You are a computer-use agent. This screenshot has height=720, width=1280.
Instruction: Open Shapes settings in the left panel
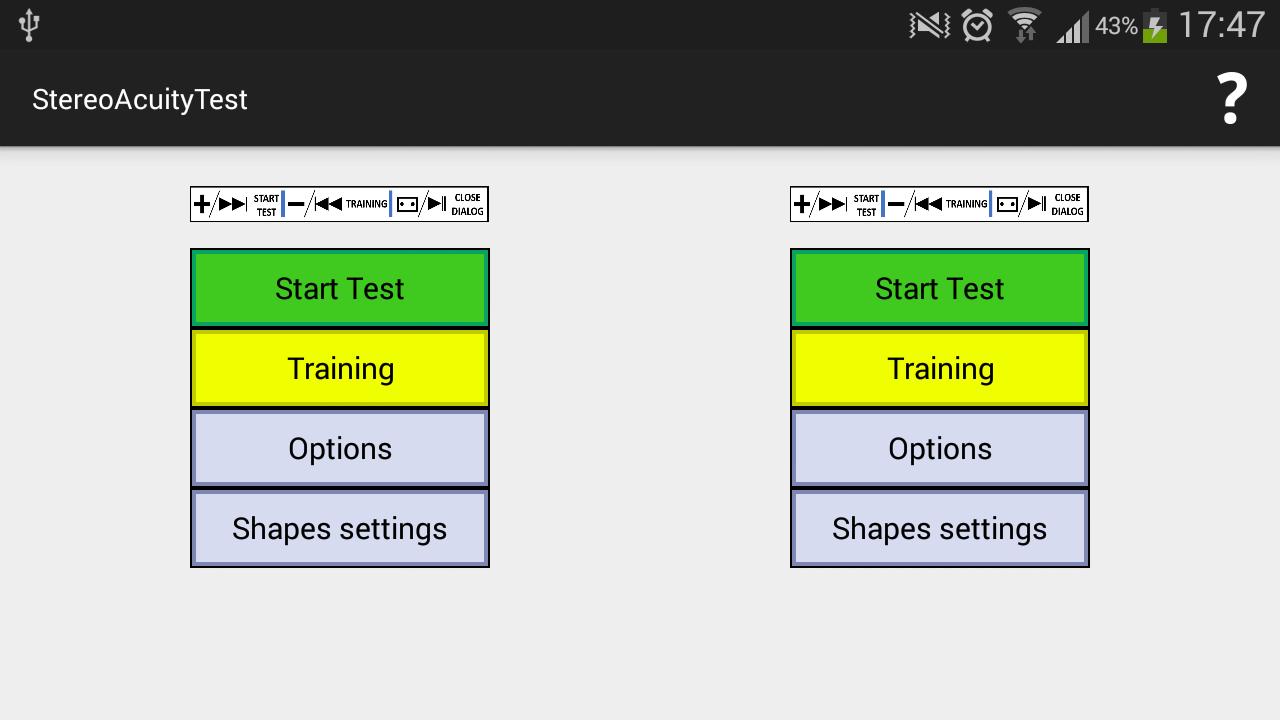pos(340,528)
